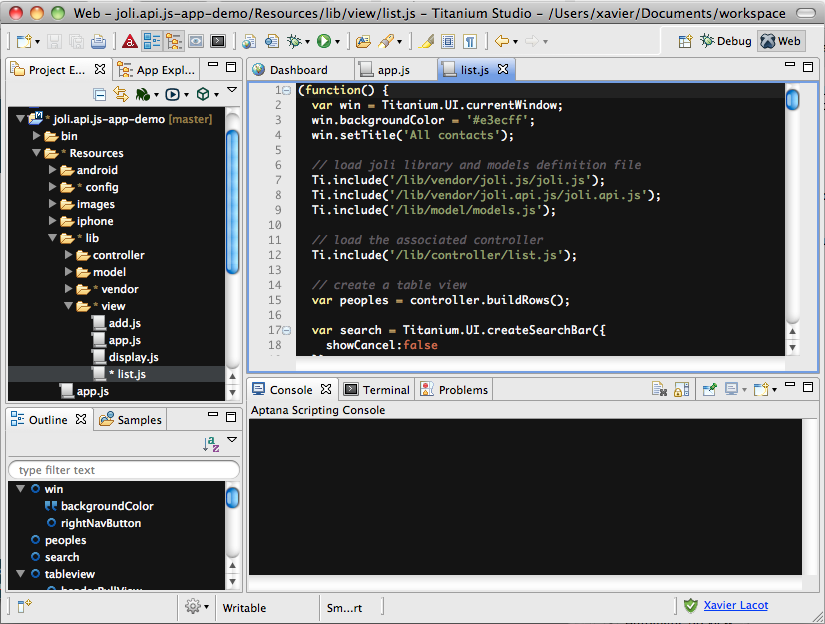
Task: Collapse the Resources folder
Action: [36, 153]
